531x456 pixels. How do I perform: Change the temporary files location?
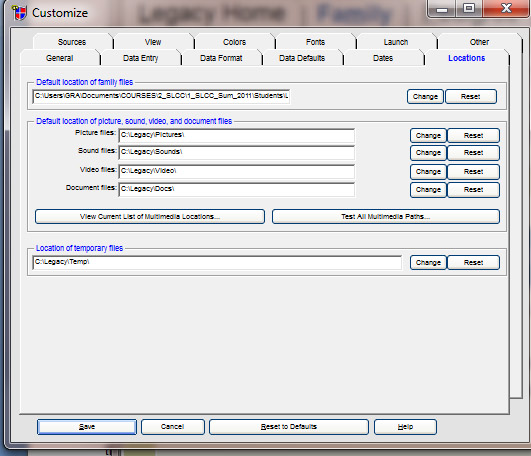(x=428, y=262)
